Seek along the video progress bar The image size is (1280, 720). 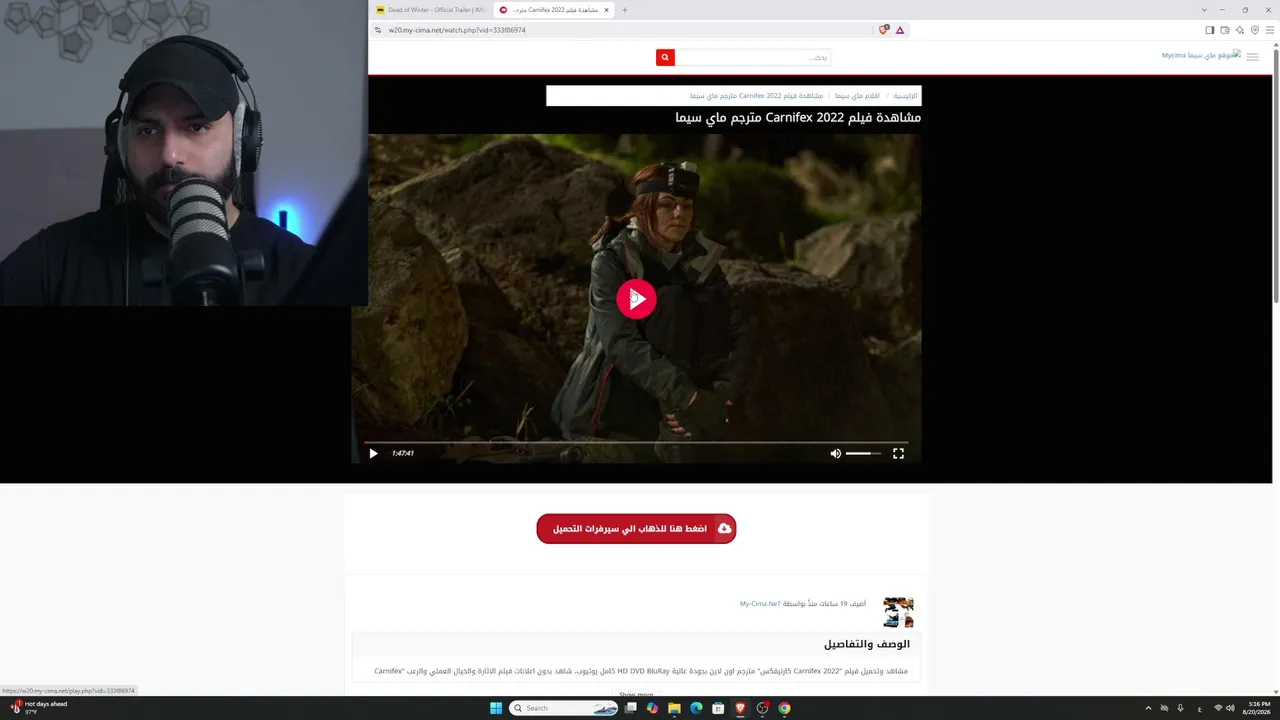coord(636,442)
